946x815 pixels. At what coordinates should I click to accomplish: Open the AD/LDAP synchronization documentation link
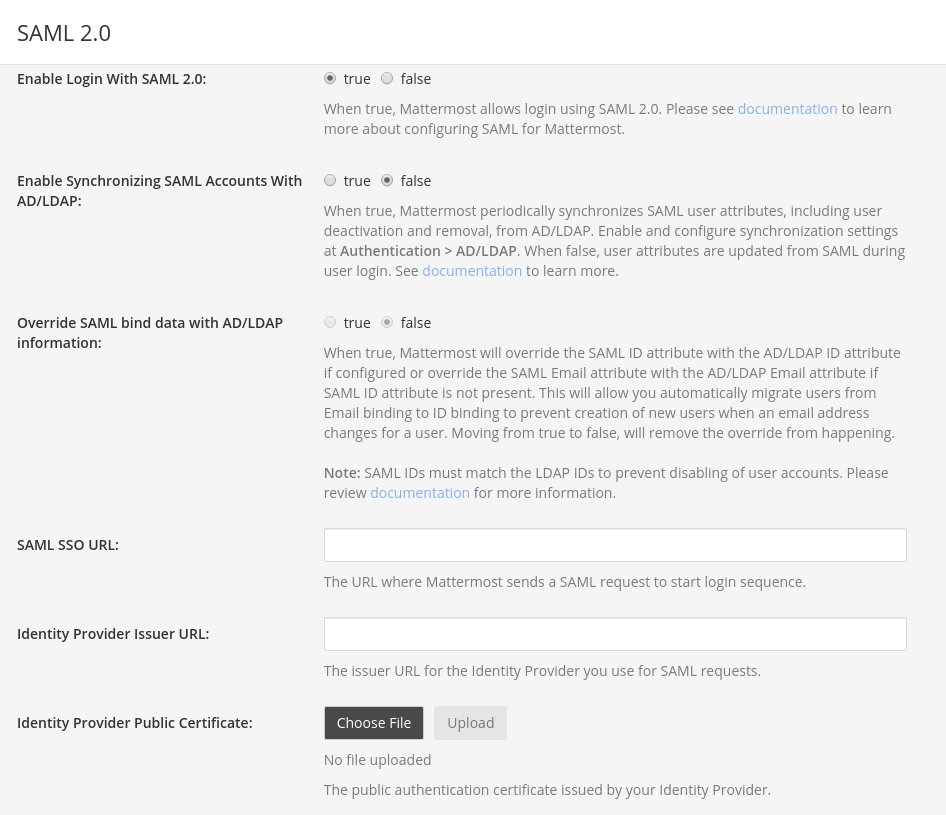tap(472, 270)
